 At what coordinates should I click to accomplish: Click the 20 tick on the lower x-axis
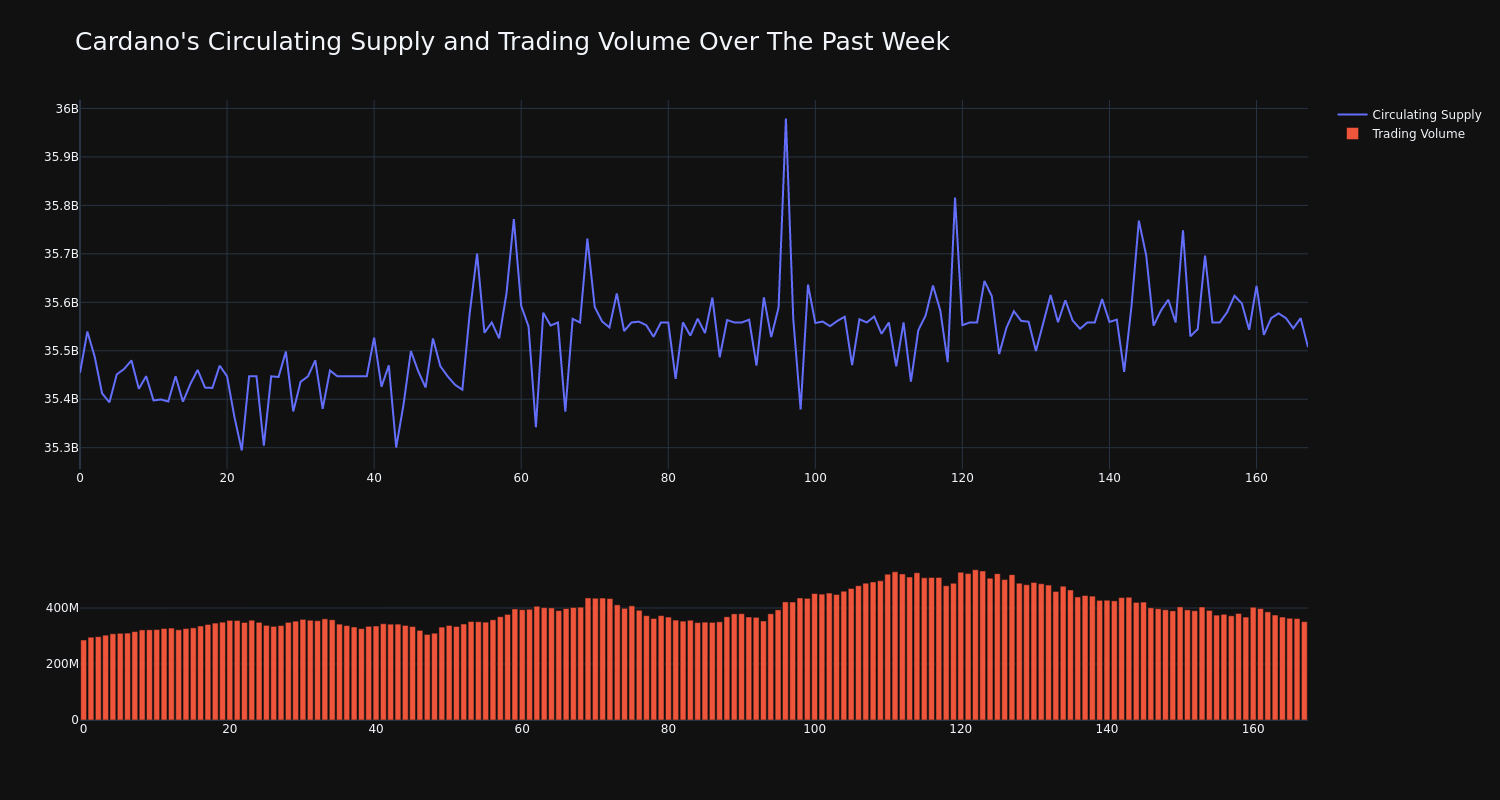[x=229, y=729]
